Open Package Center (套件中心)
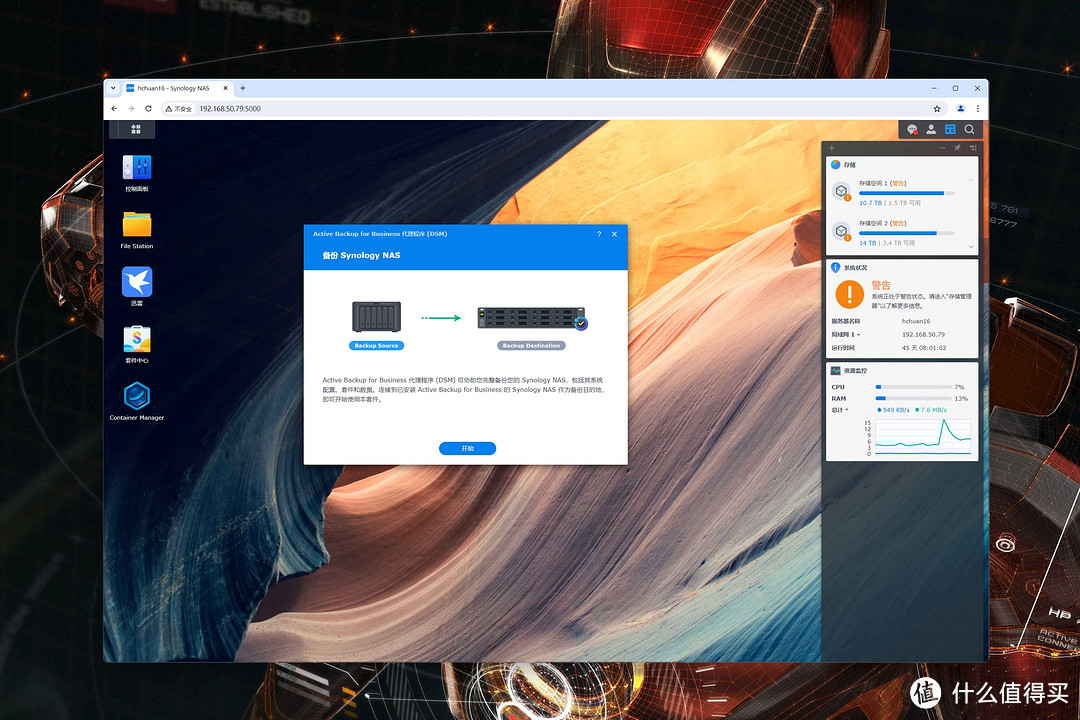The image size is (1080, 720). click(x=137, y=339)
